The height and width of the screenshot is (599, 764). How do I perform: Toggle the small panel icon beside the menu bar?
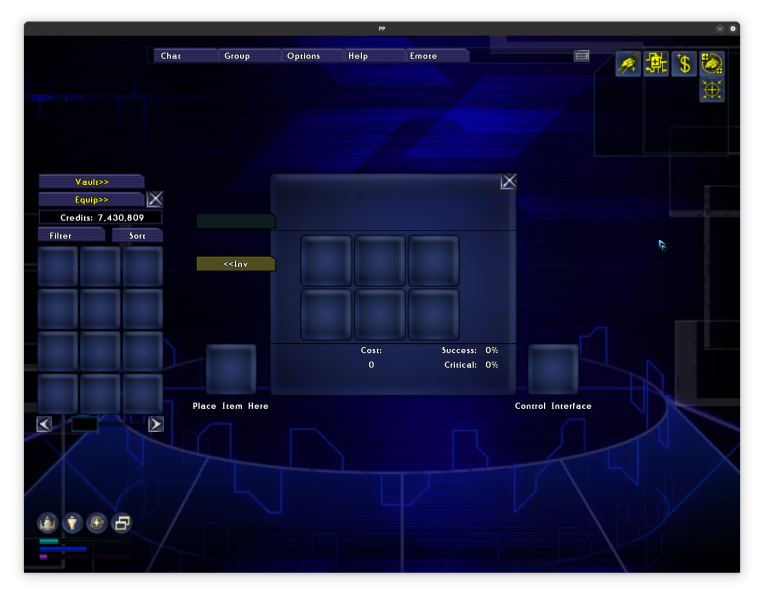(582, 56)
